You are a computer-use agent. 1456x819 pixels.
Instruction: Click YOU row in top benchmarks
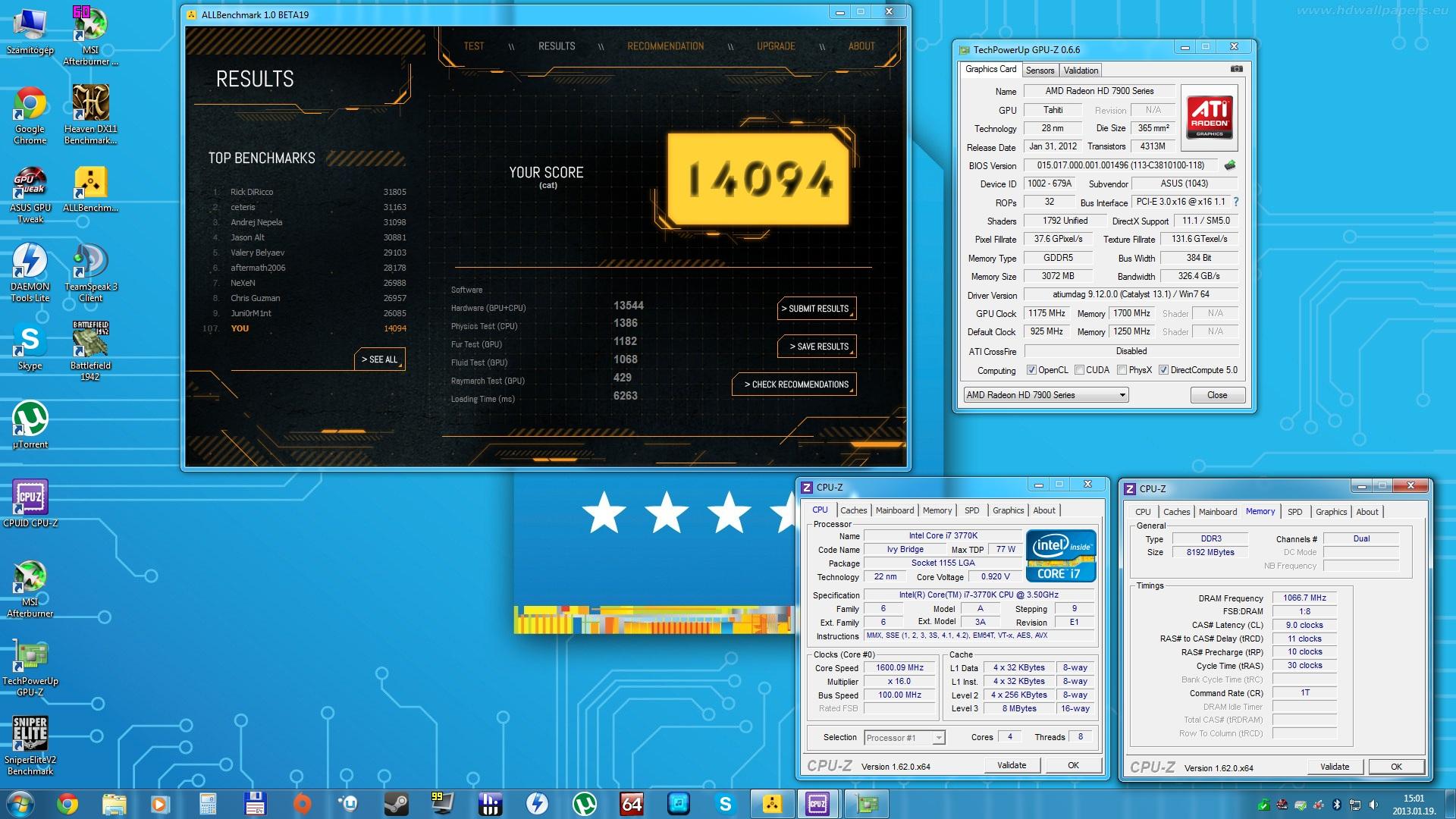click(x=306, y=328)
